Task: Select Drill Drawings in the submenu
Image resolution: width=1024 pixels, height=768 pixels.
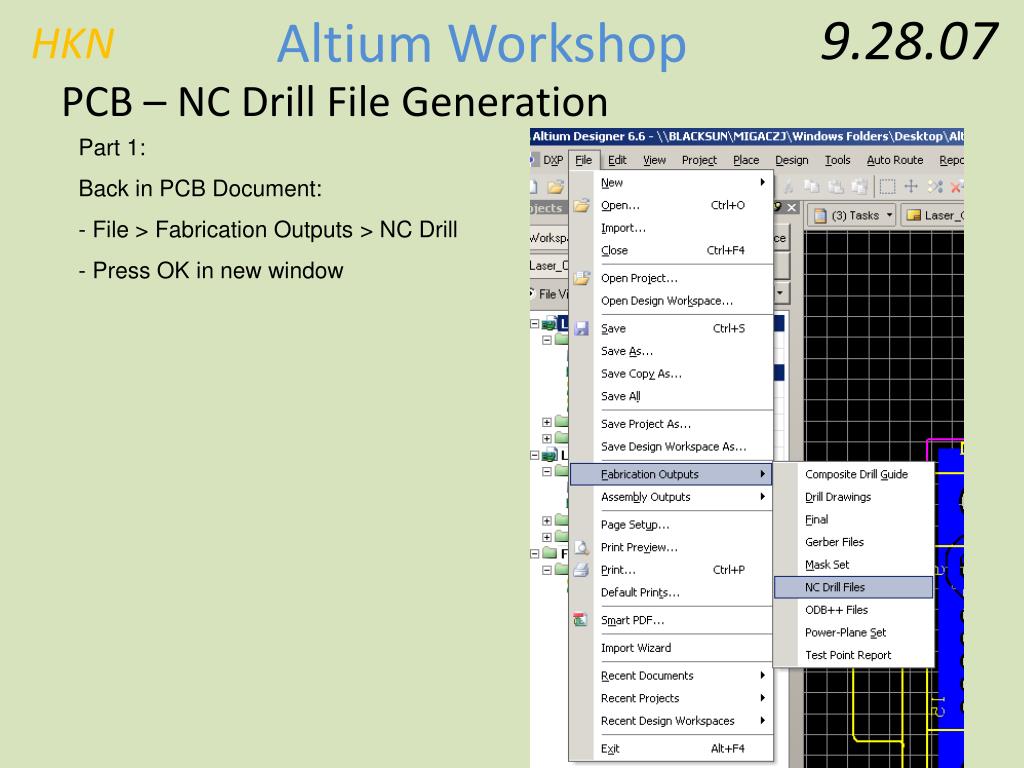Action: pyautogui.click(x=854, y=497)
